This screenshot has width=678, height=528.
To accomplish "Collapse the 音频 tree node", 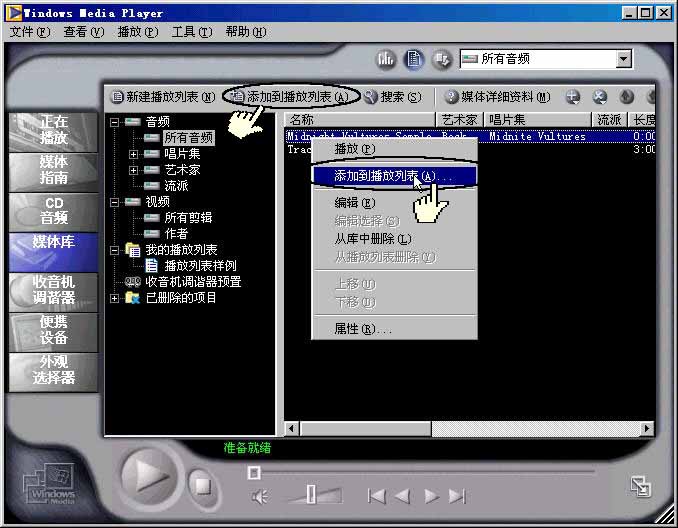I will (x=115, y=122).
